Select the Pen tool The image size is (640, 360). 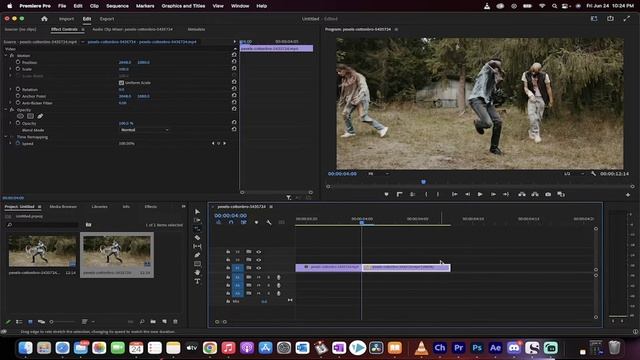[x=198, y=255]
